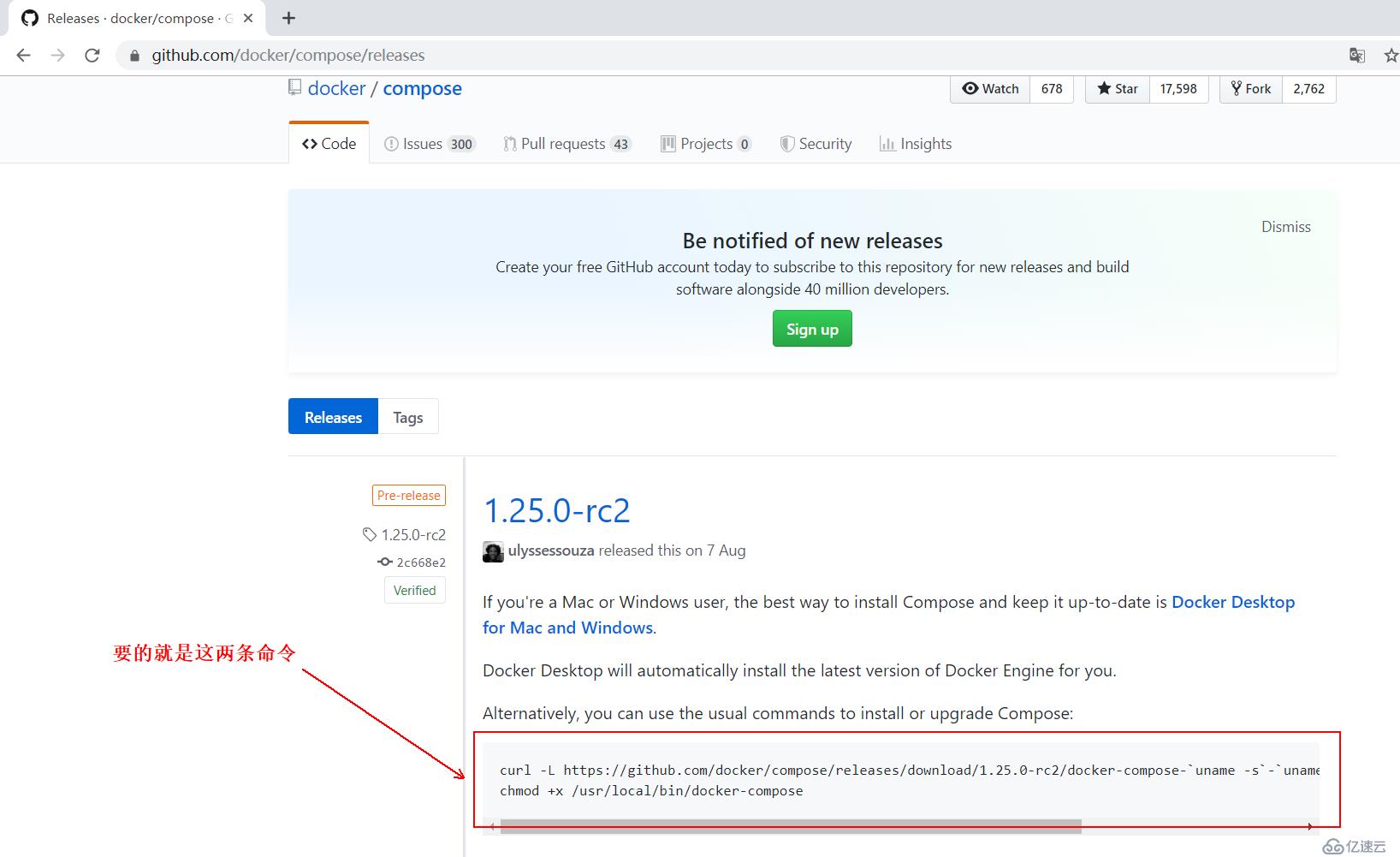This screenshot has width=1400, height=857.
Task: Click the 'released this on 7 Aug' text
Action: [672, 551]
